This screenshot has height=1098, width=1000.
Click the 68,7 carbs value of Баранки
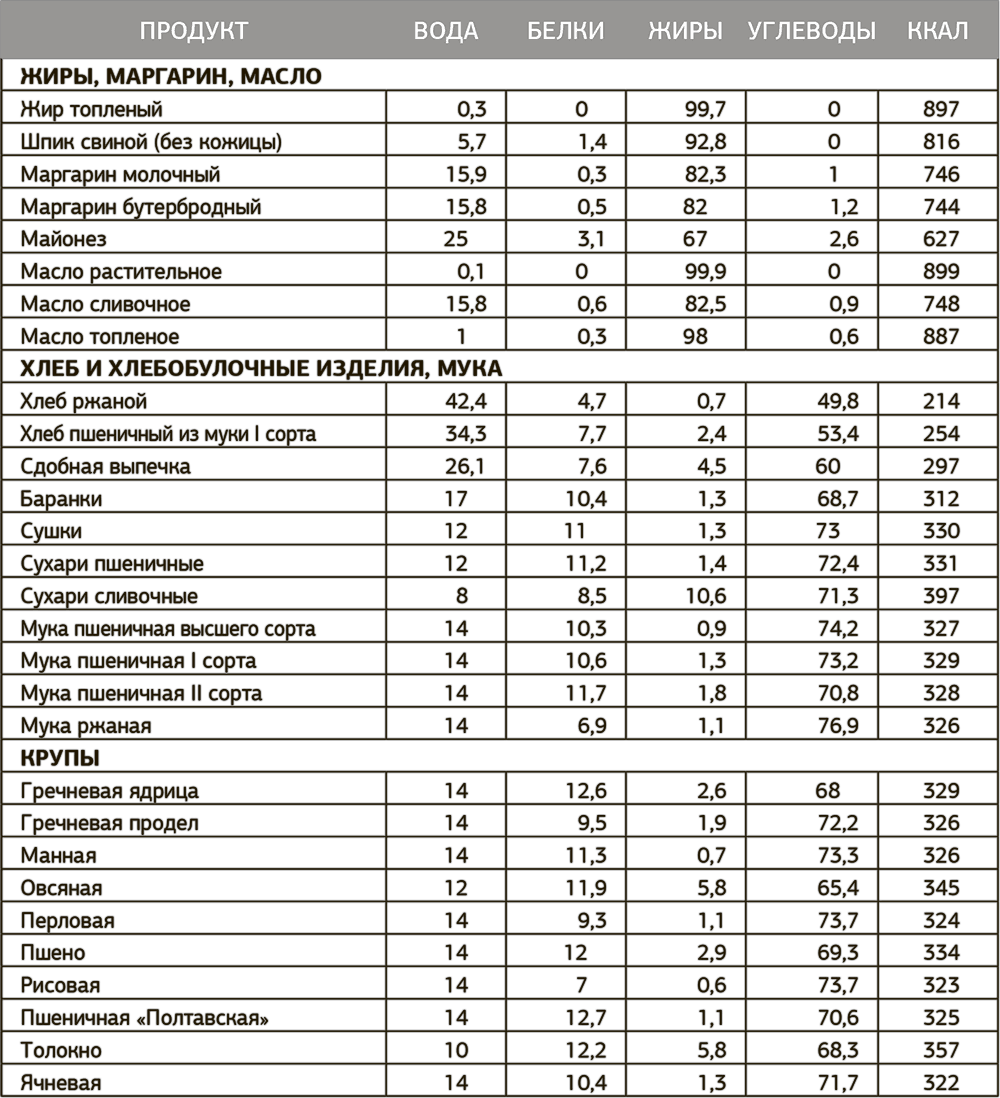point(838,499)
